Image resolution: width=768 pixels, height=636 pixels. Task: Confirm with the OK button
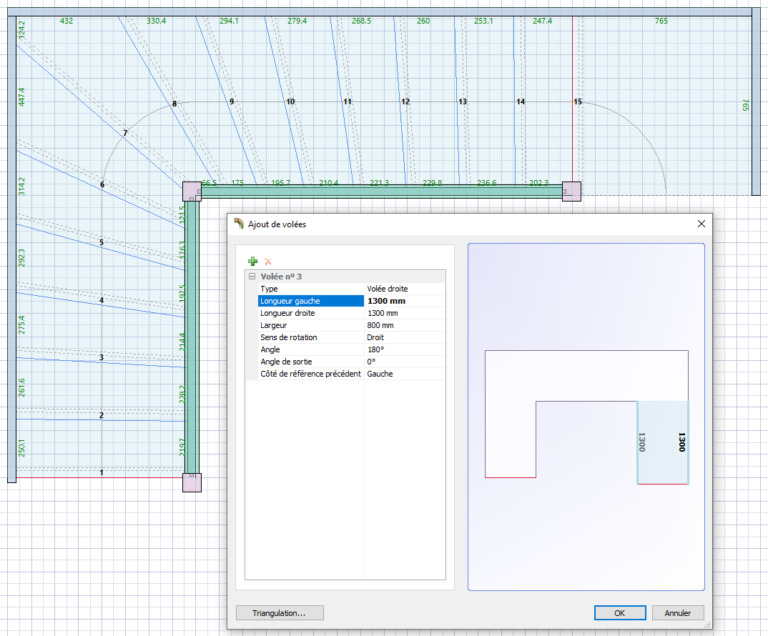620,613
